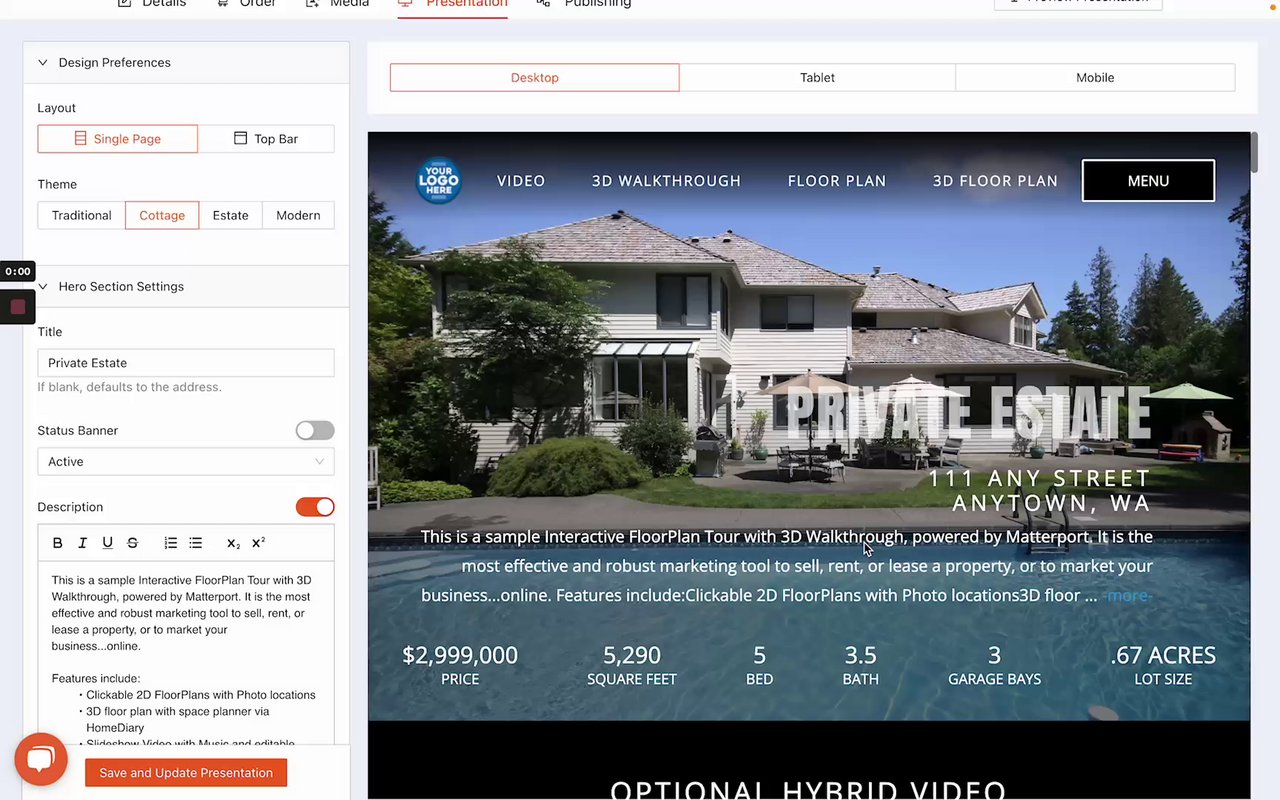Save and Update Presentation
Viewport: 1280px width, 800px height.
186,773
